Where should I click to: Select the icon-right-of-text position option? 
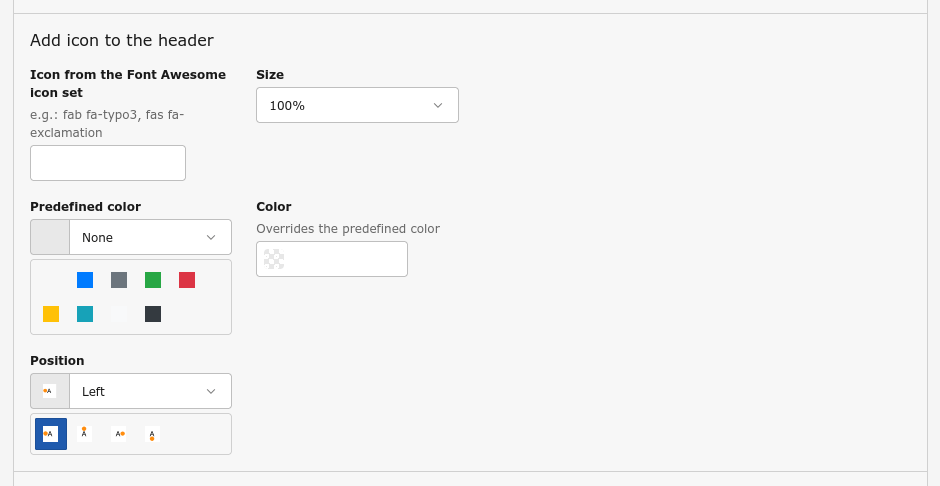119,434
